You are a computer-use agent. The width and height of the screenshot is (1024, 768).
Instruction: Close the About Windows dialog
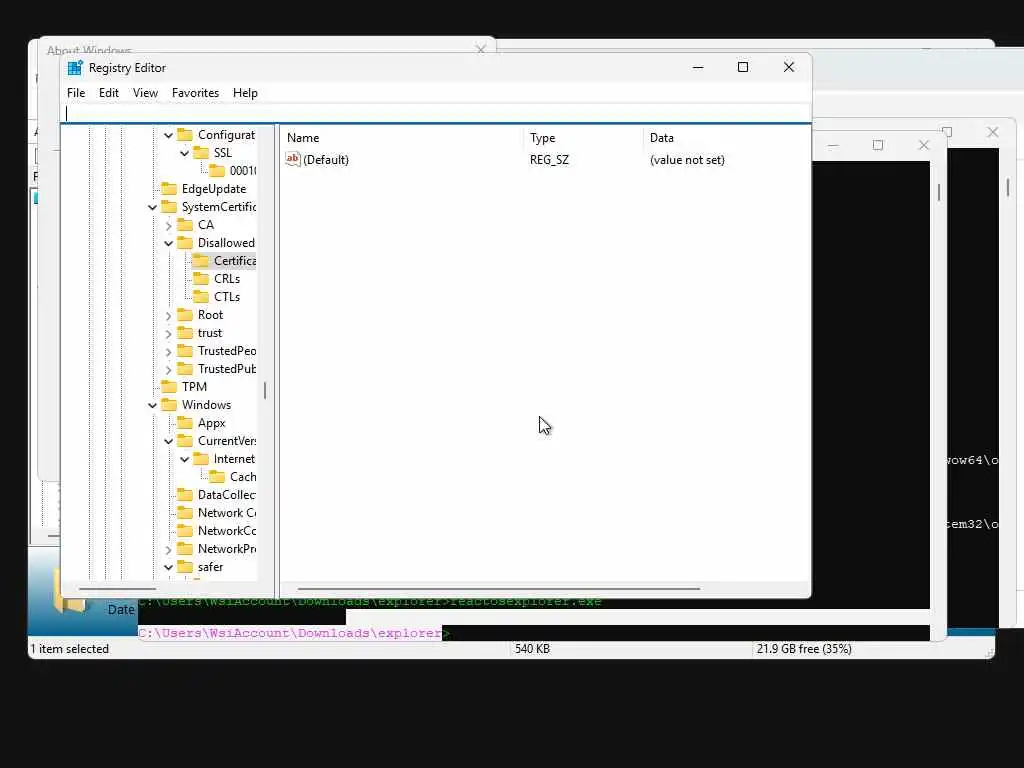click(x=481, y=48)
